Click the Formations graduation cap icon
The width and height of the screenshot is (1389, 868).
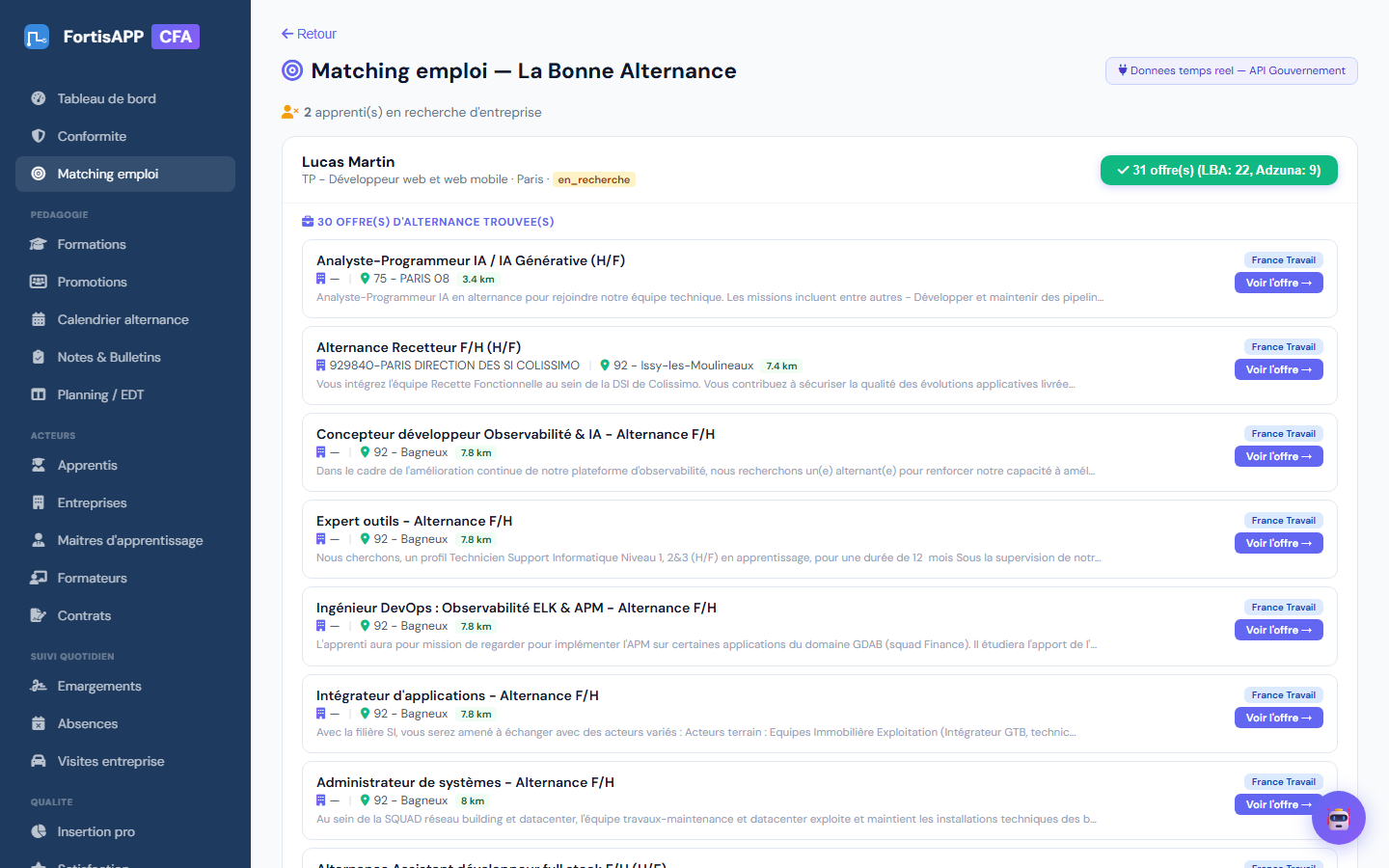(39, 244)
